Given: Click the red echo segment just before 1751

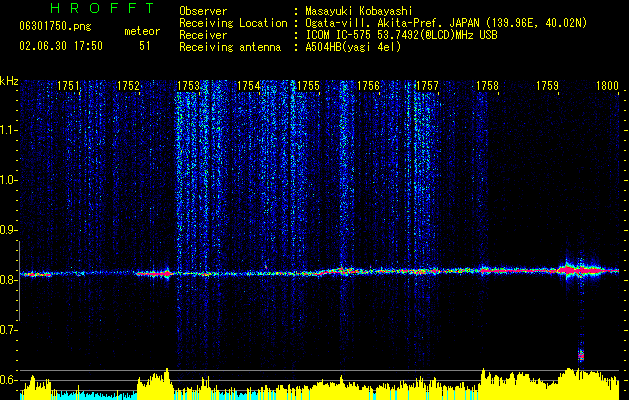Looking at the screenshot, I should click(x=36, y=274).
